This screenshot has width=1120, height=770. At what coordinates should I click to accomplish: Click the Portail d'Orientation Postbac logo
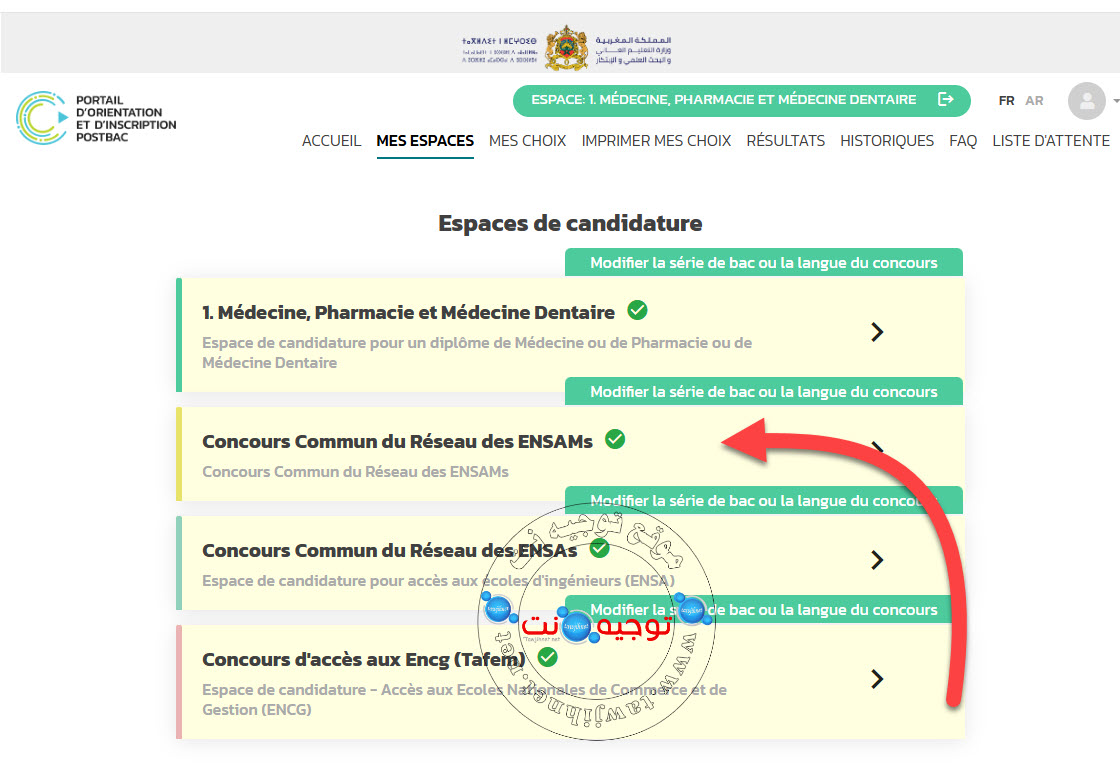point(96,118)
